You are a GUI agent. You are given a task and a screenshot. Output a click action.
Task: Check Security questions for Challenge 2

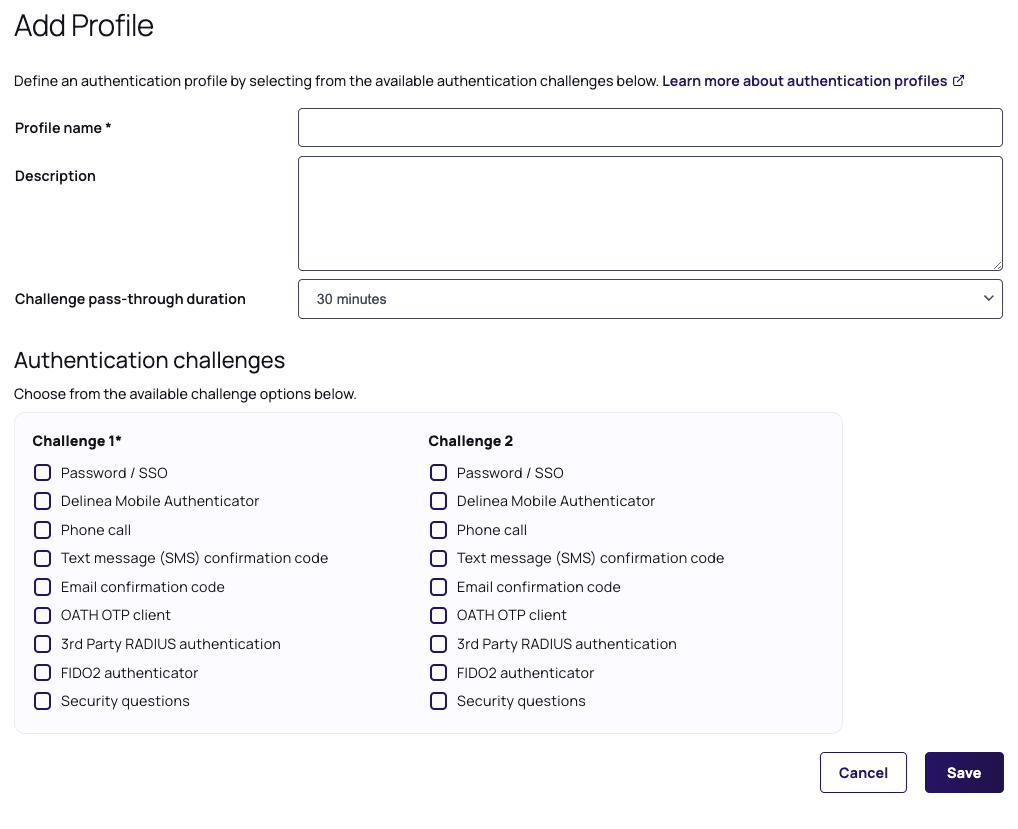[x=438, y=701]
